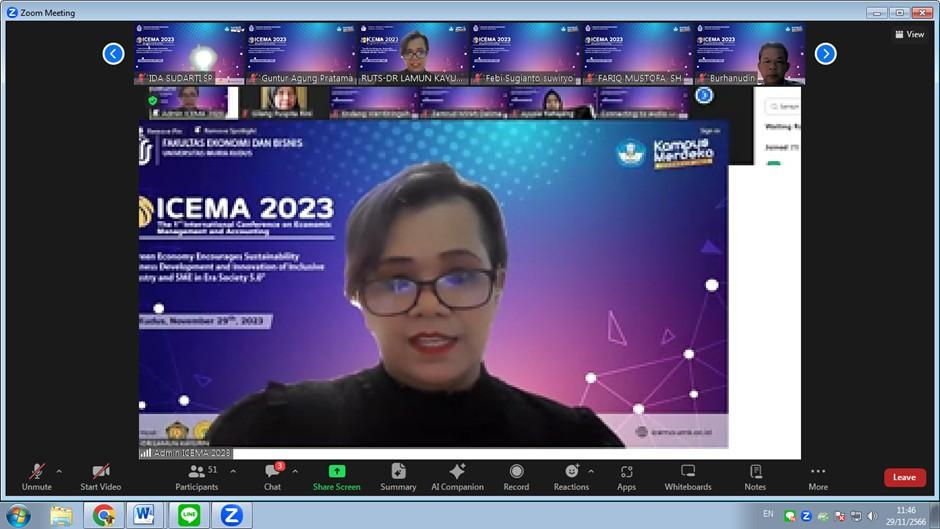The height and width of the screenshot is (529, 940).
Task: Open LINE from the taskbar
Action: (x=189, y=515)
